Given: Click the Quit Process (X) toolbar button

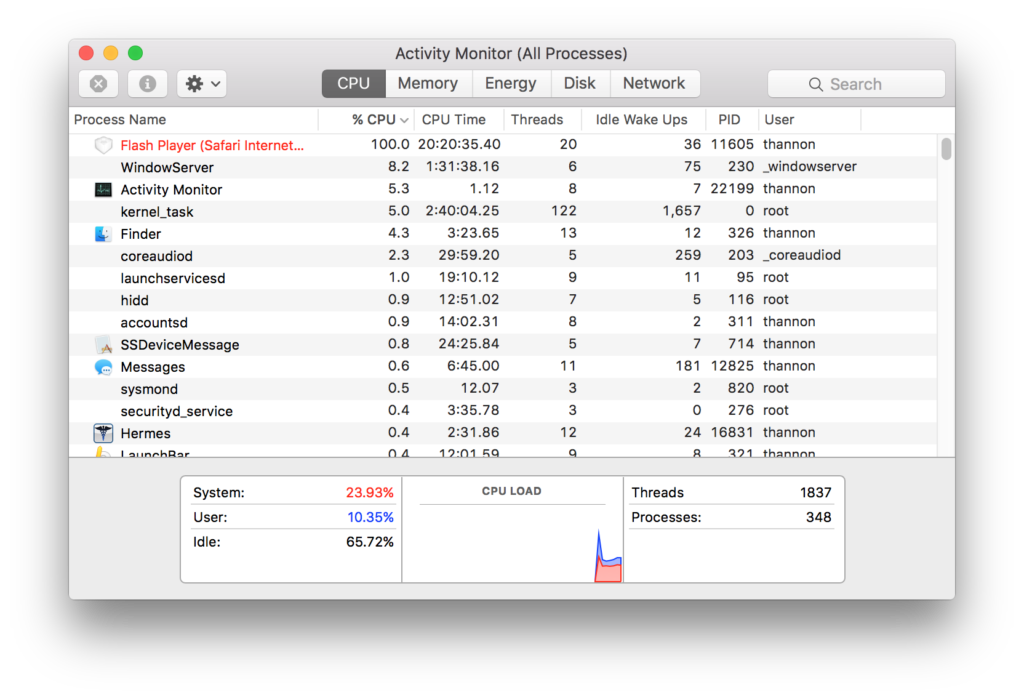Looking at the screenshot, I should coord(99,84).
